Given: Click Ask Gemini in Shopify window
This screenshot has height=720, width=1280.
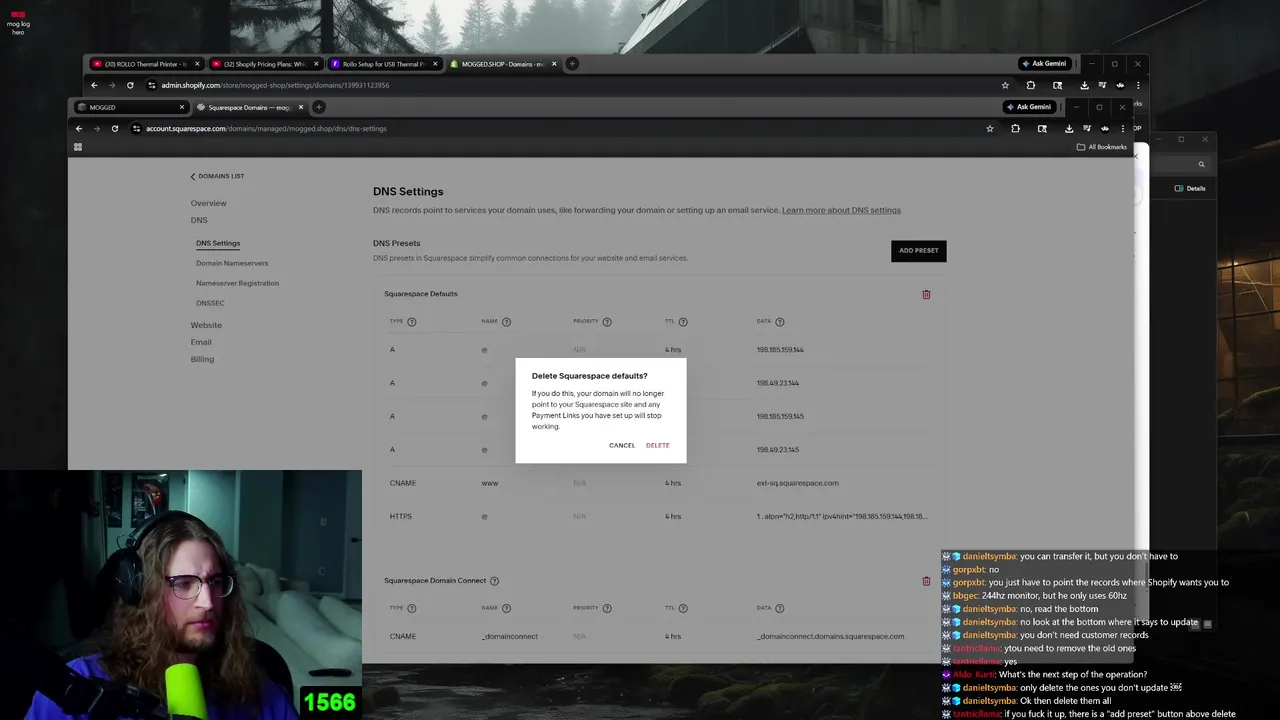Looking at the screenshot, I should pos(1045,64).
